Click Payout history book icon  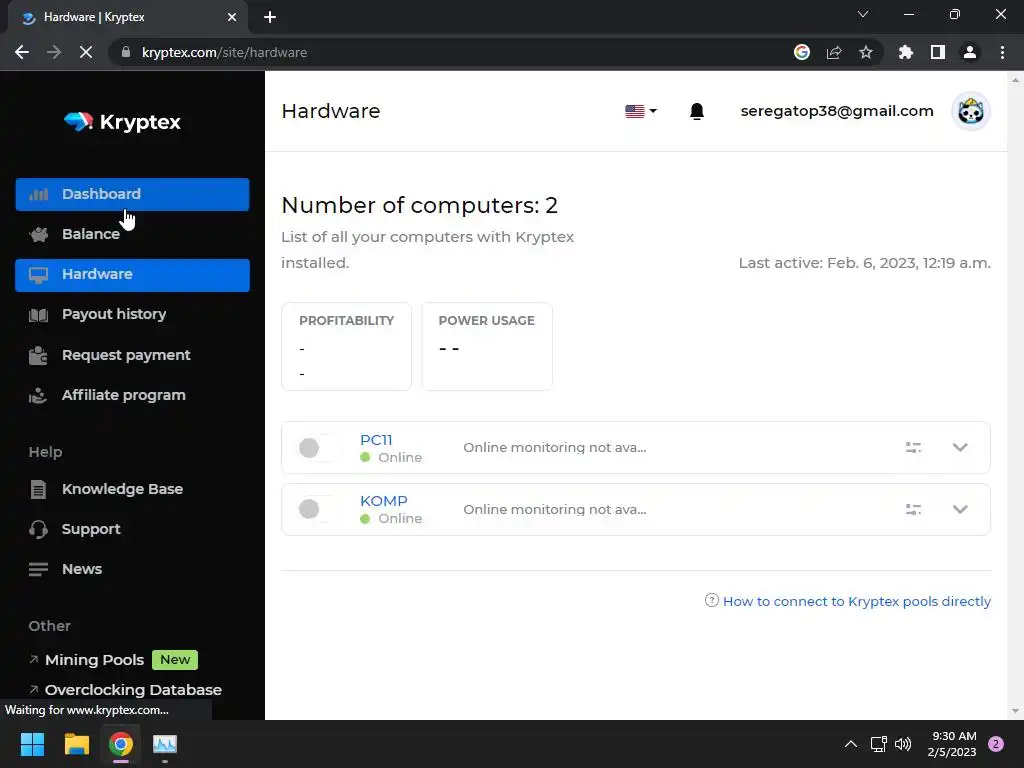click(39, 315)
